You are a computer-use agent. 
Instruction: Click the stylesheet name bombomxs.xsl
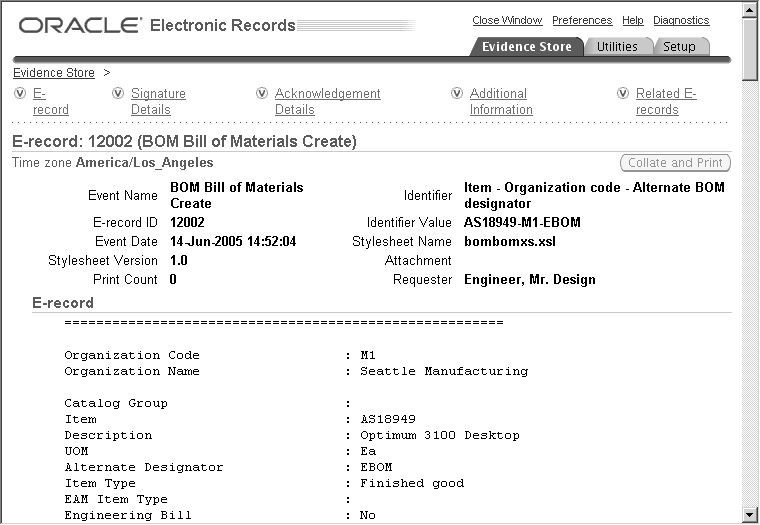[x=510, y=241]
